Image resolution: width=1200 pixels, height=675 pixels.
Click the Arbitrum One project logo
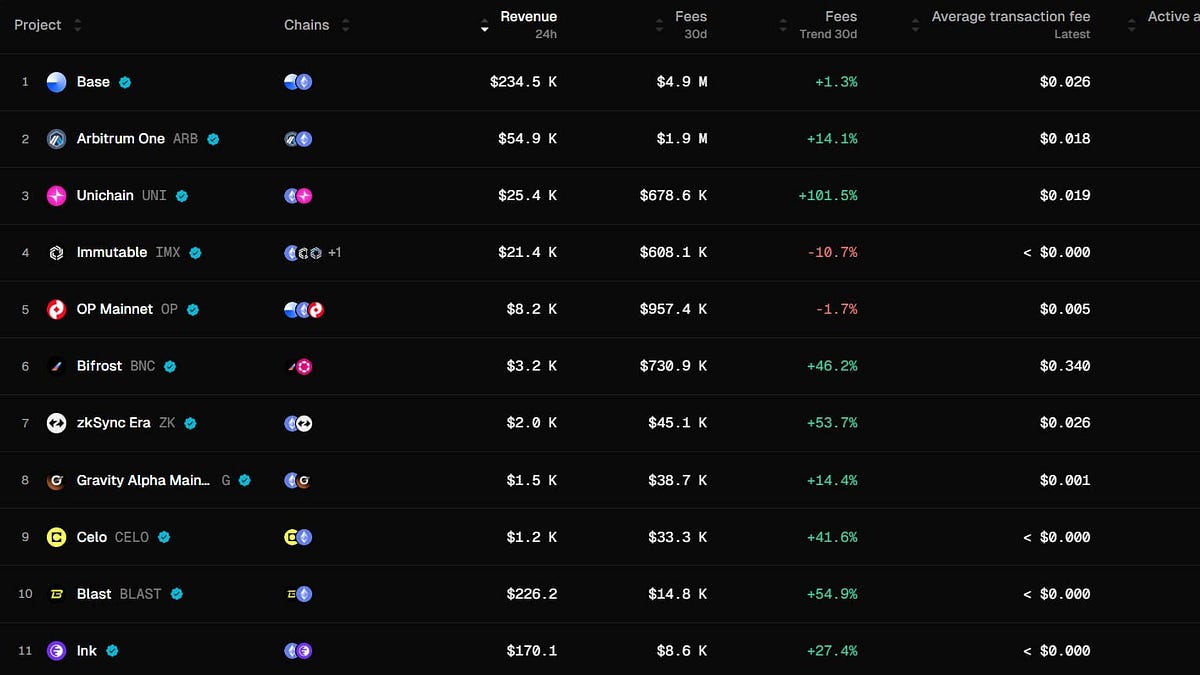click(56, 138)
